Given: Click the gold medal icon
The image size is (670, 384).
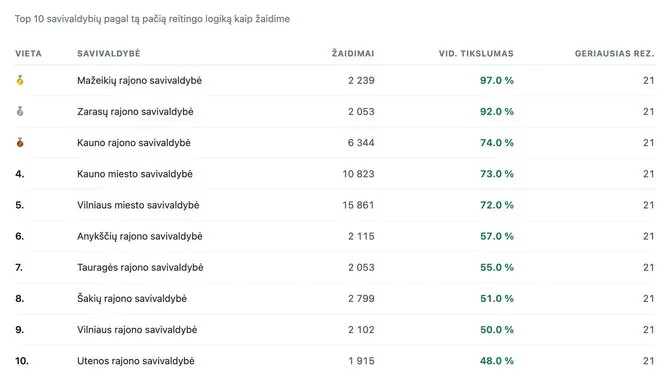Looking at the screenshot, I should tap(20, 80).
